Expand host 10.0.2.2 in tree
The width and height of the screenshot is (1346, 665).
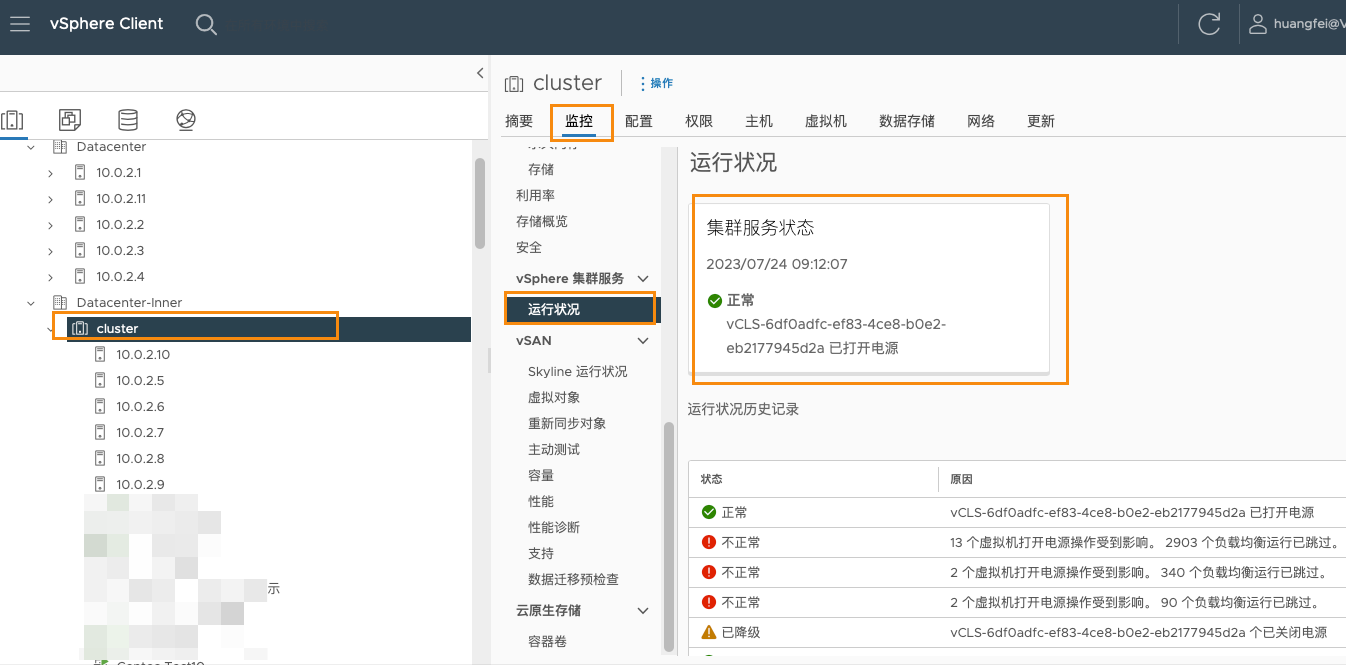(51, 225)
